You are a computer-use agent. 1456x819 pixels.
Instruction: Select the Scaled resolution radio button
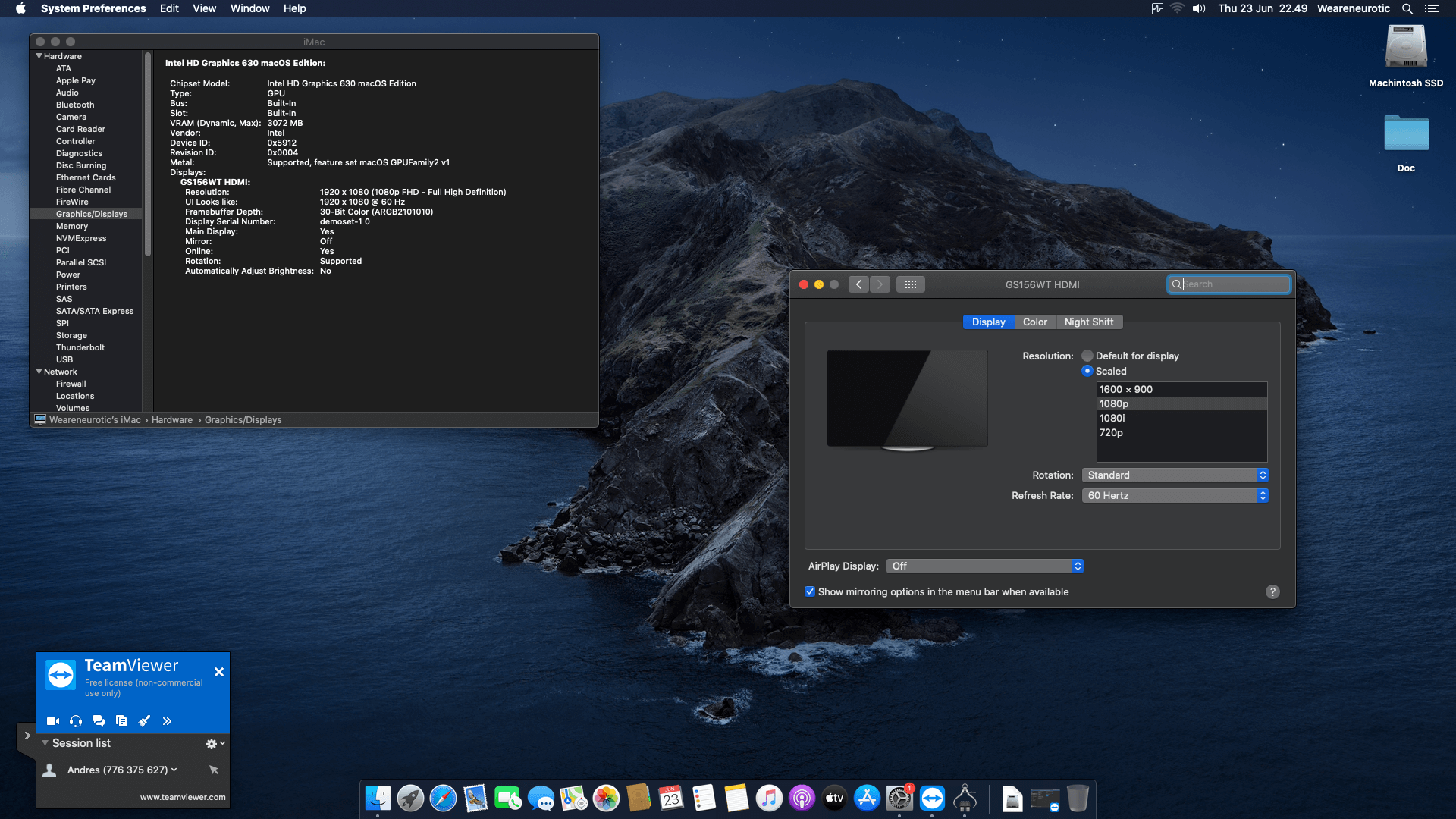click(x=1087, y=371)
